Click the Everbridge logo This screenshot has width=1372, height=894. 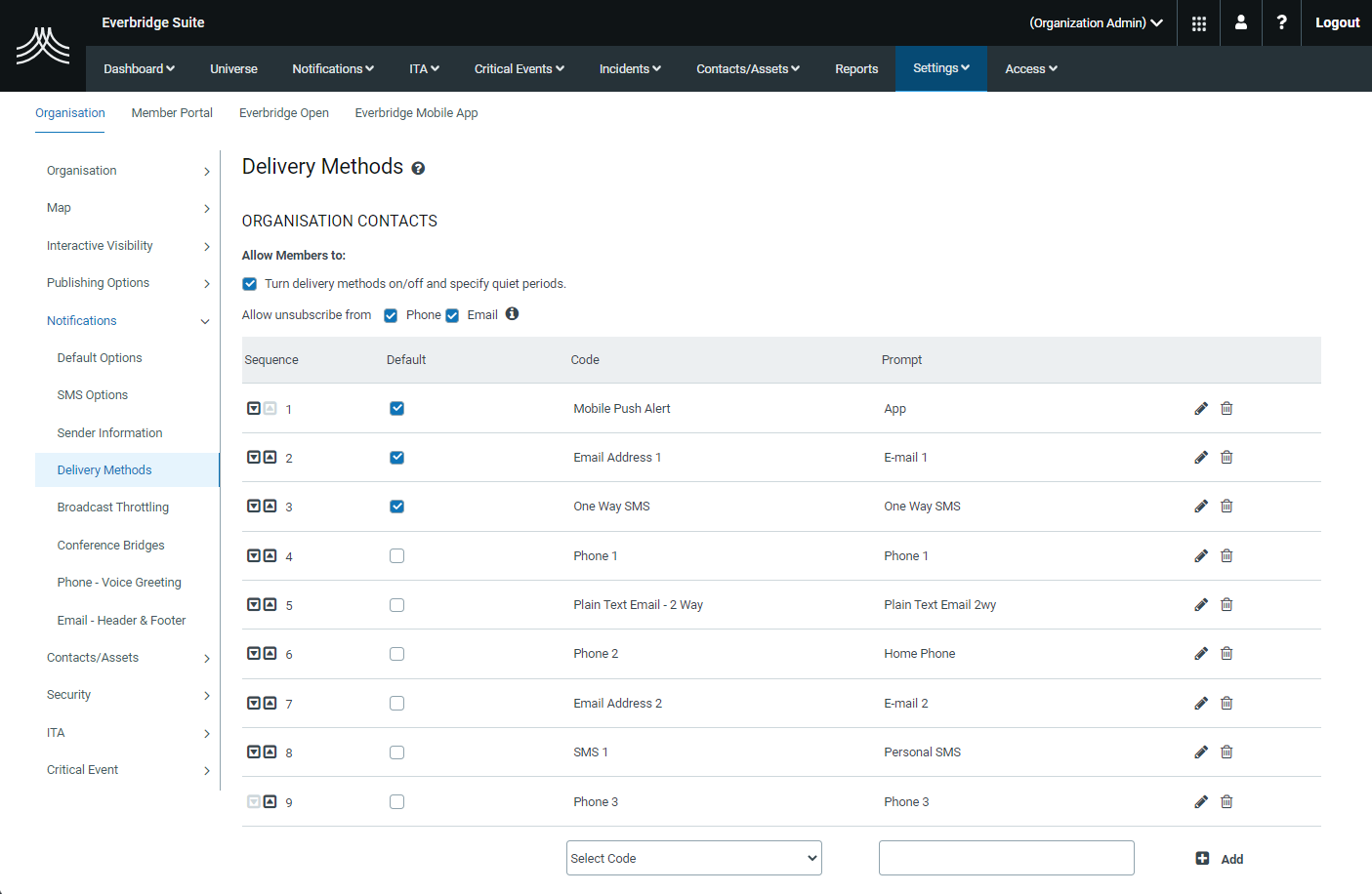[43, 46]
